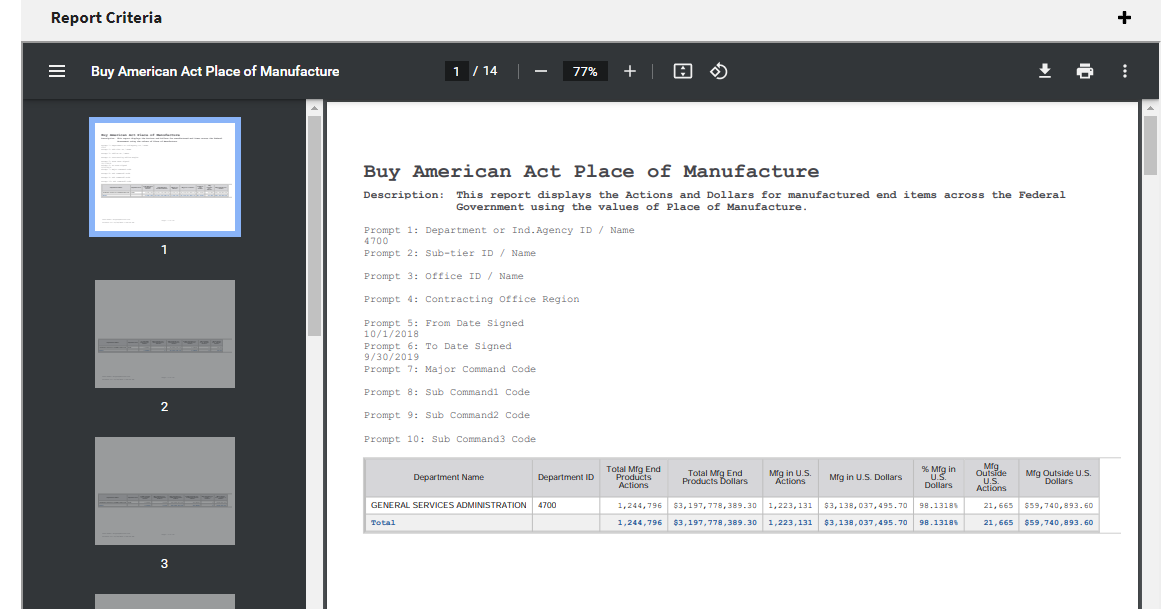The width and height of the screenshot is (1163, 609).
Task: Click 'Prompt 6: To Date Signed'
Action: click(438, 346)
